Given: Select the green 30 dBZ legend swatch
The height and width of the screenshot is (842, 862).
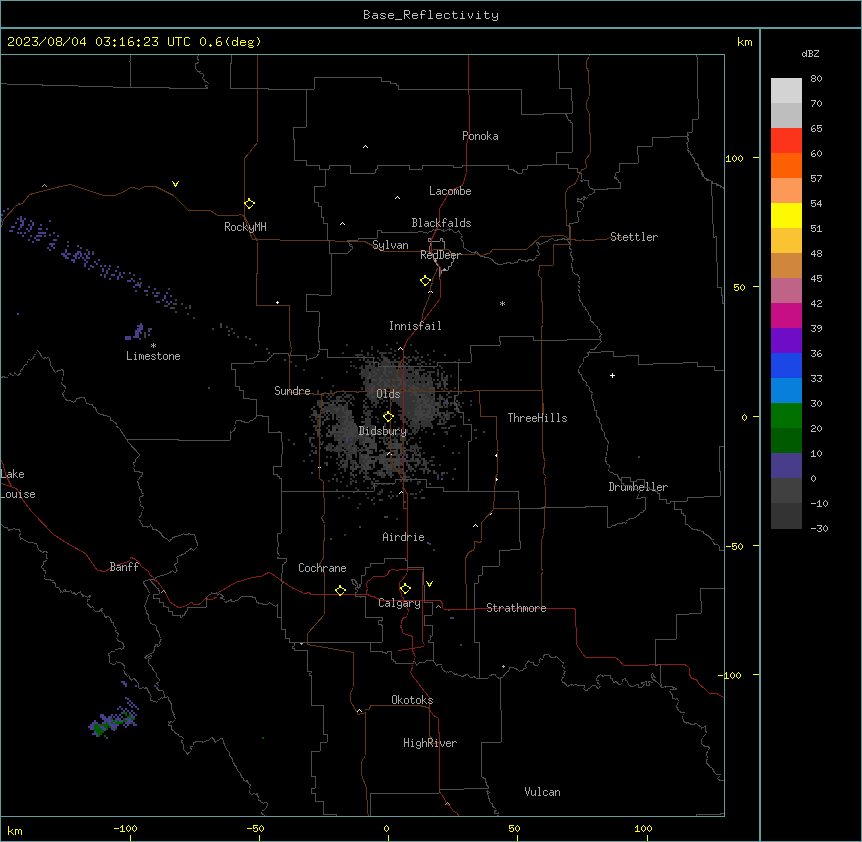Looking at the screenshot, I should [x=786, y=416].
